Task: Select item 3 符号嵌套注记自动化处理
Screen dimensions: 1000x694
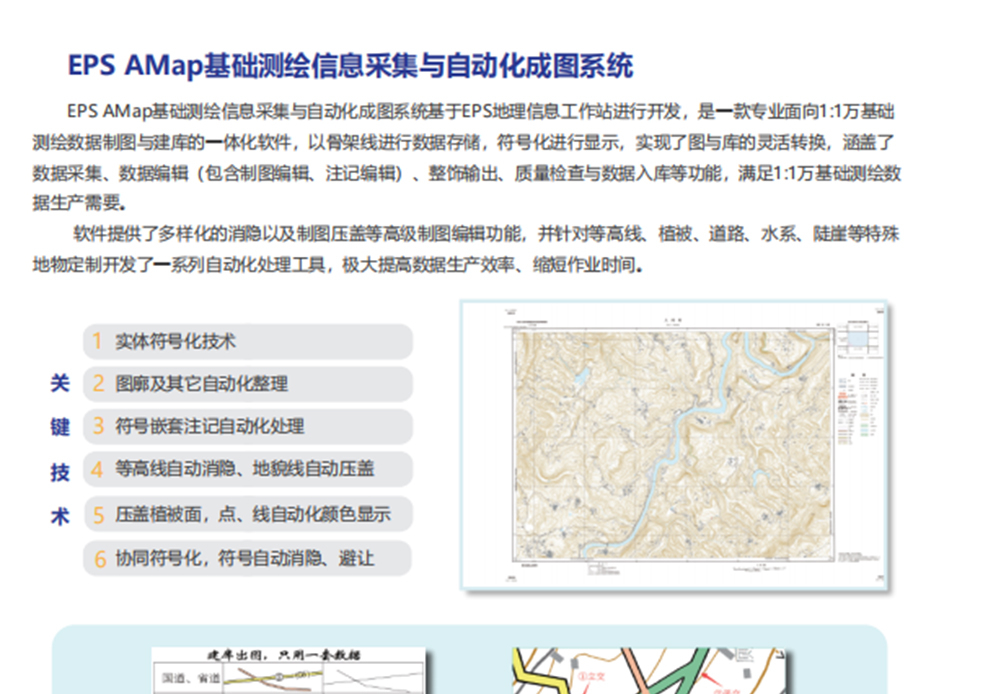Action: [x=247, y=426]
